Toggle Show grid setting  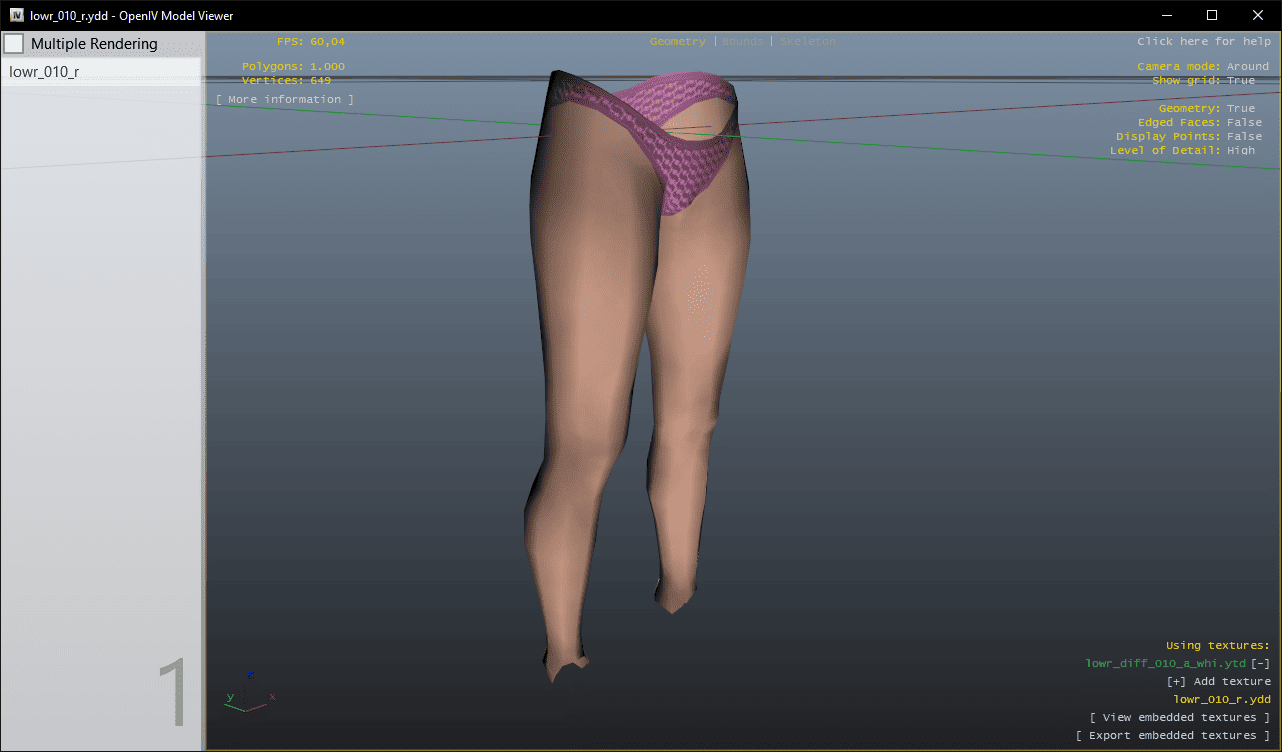[1241, 80]
